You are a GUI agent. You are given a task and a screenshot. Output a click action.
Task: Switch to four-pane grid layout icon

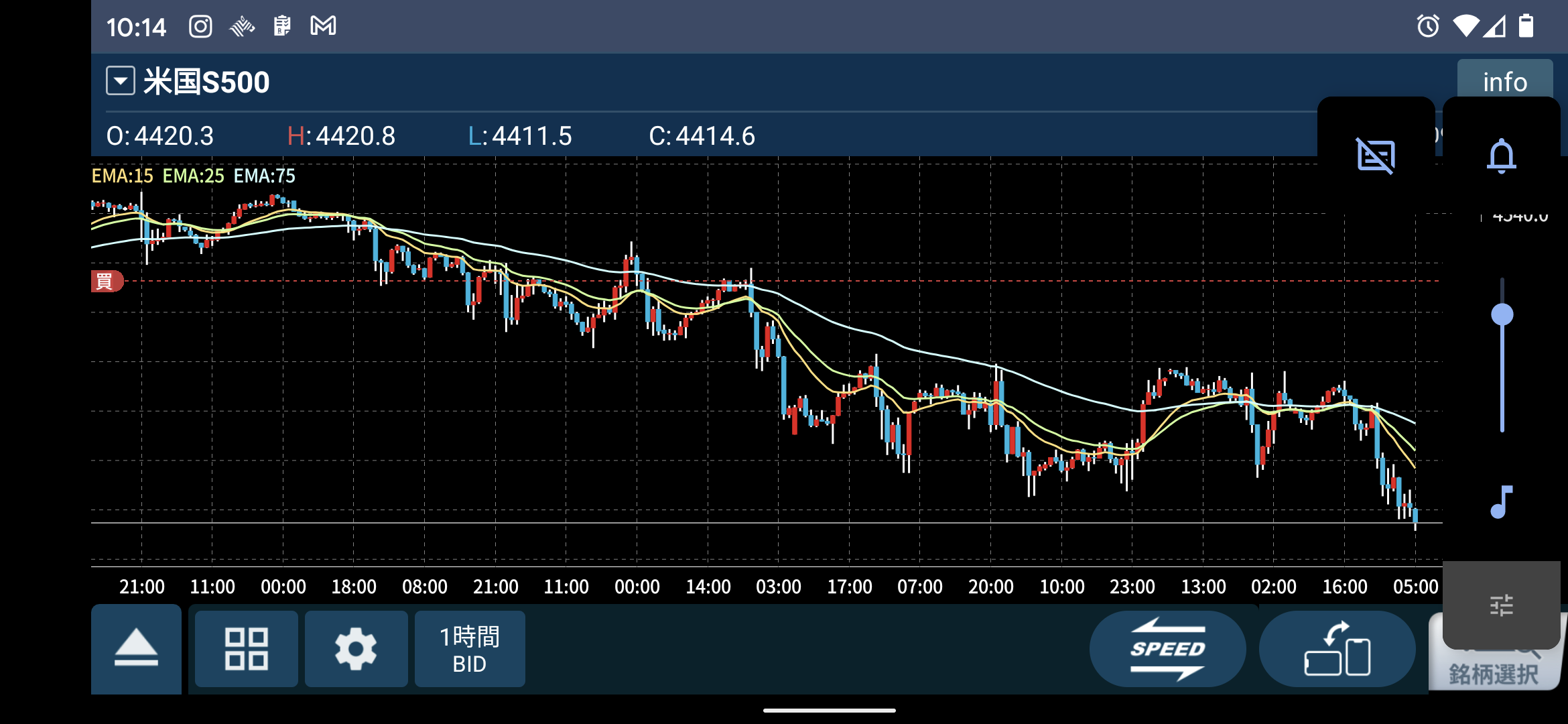coord(246,649)
